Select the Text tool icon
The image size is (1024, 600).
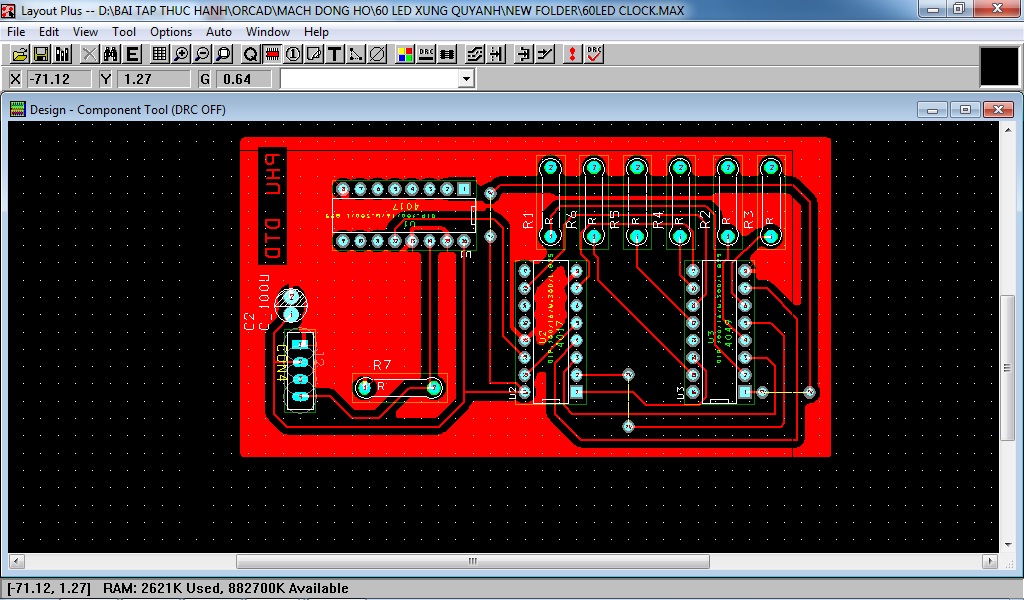[334, 54]
